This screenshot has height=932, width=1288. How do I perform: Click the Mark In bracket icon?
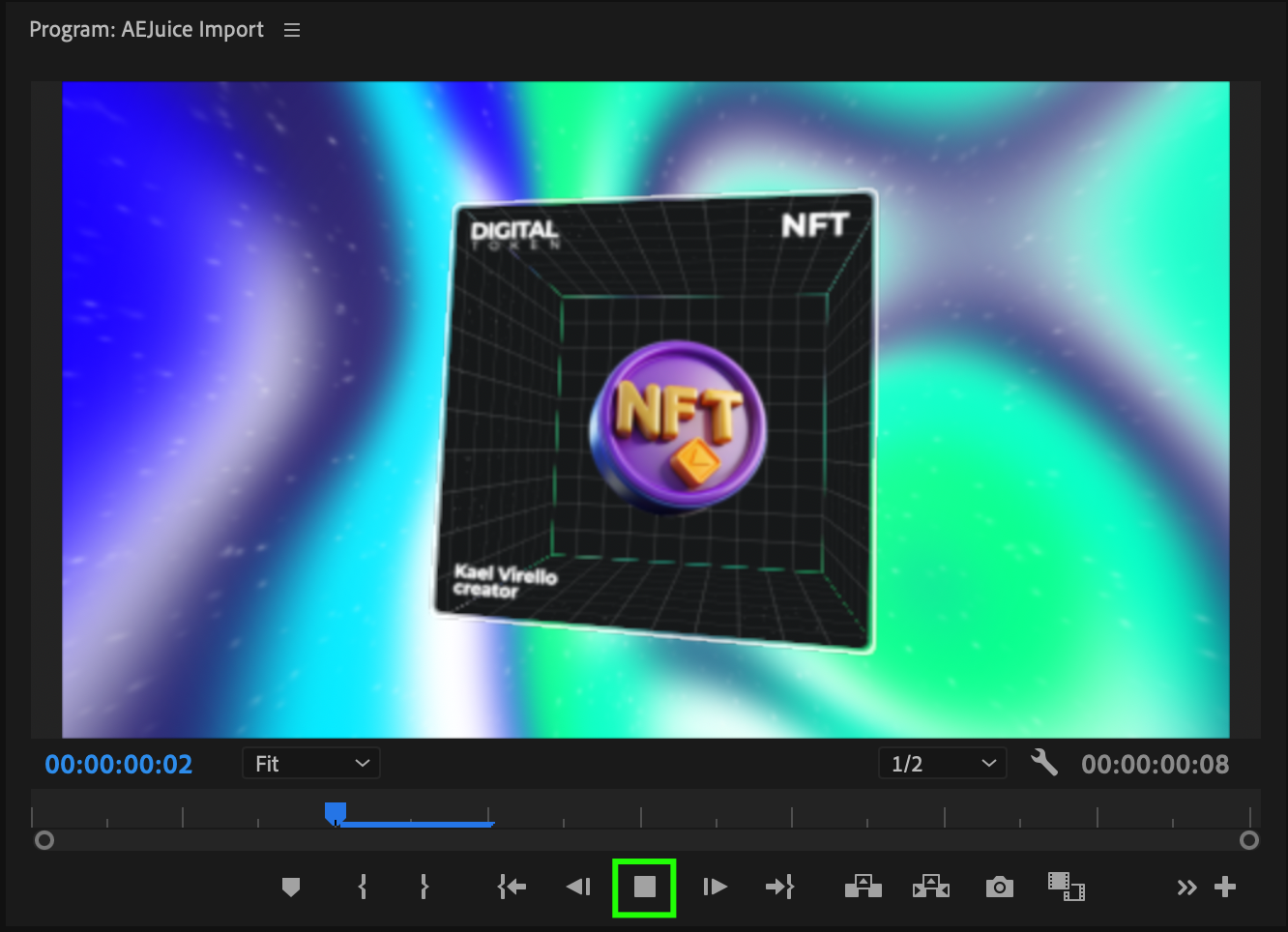tap(363, 887)
